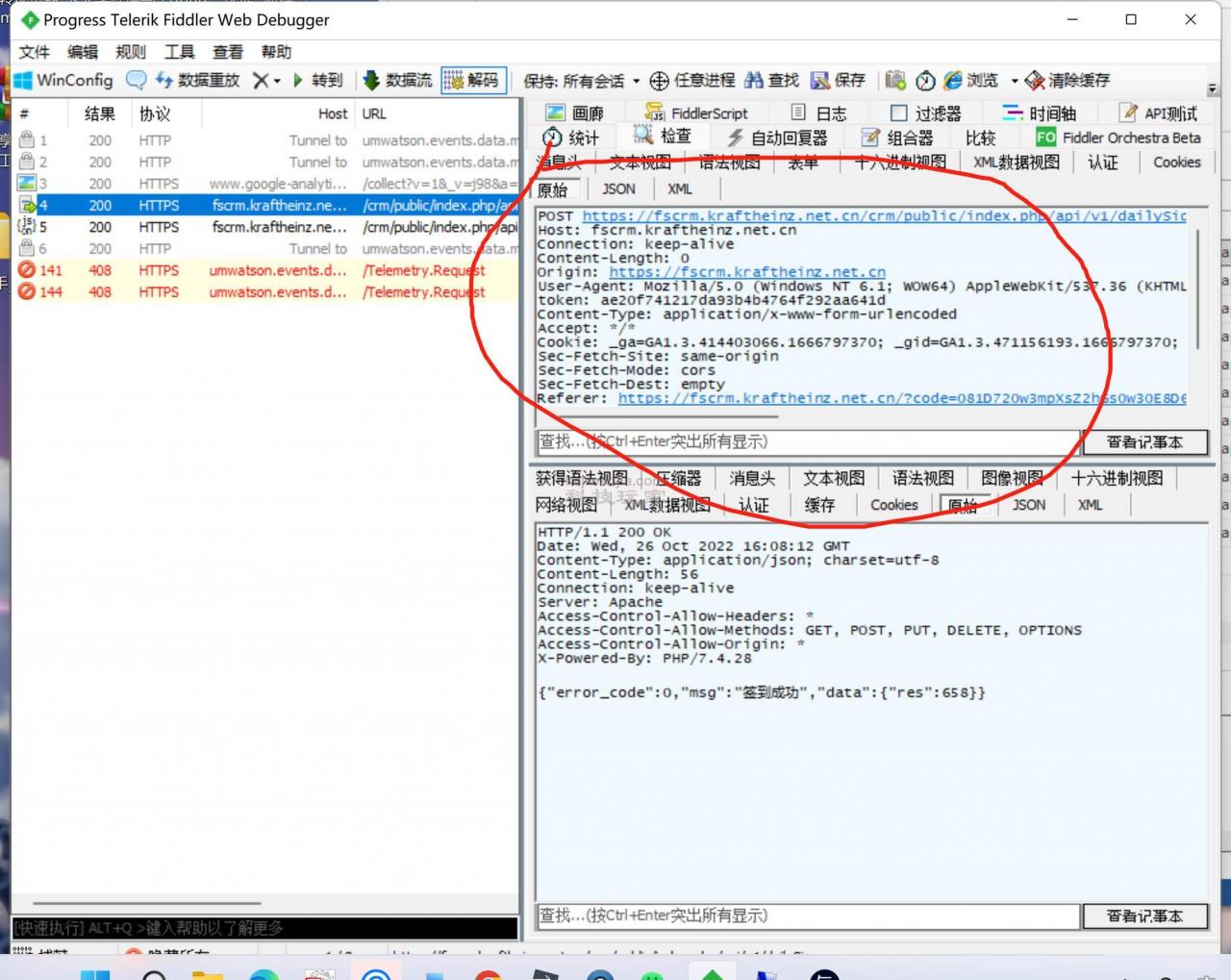
Task: Open WinConfig from the toolbar
Action: click(63, 80)
